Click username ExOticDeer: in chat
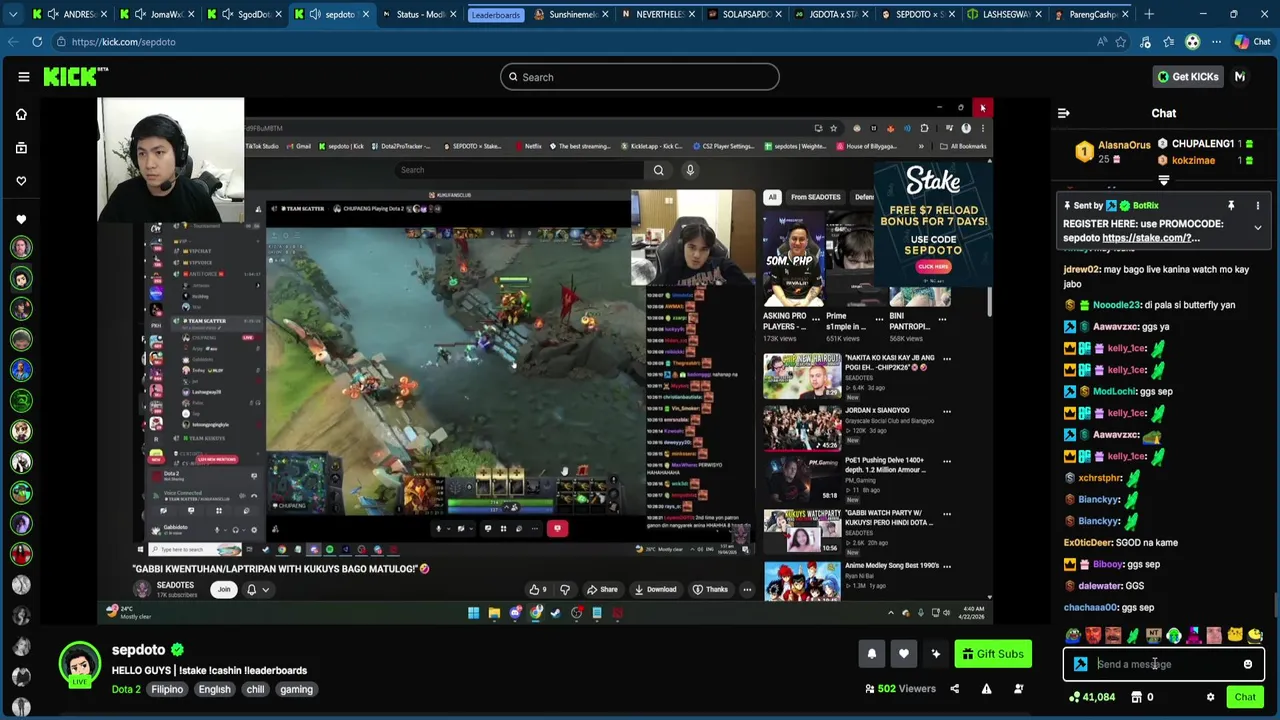This screenshot has height=720, width=1280. coord(1088,543)
